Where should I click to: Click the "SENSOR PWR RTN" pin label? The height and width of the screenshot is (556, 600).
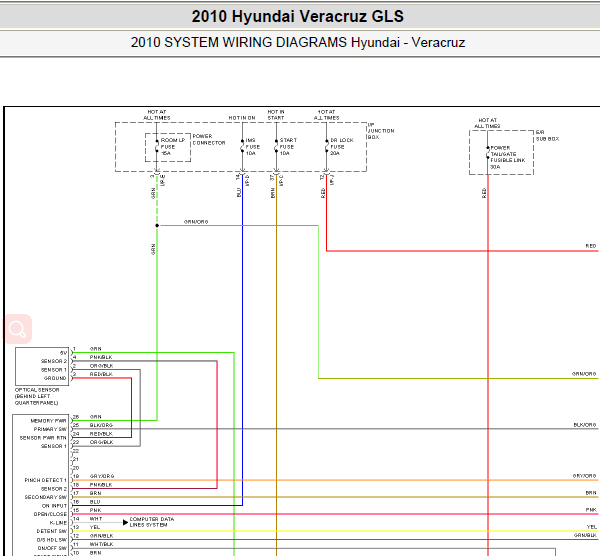(43, 437)
